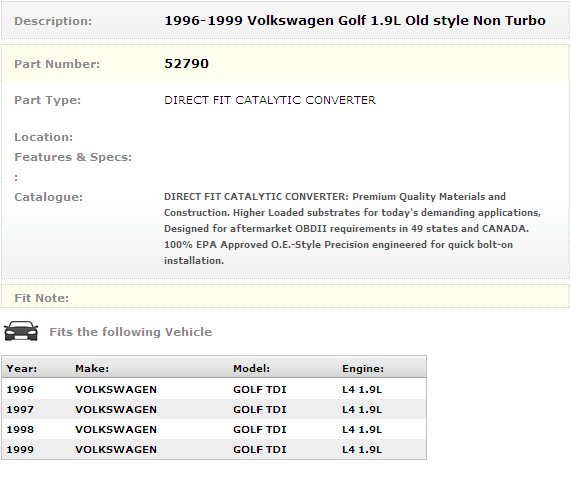Image resolution: width=570 pixels, height=486 pixels.
Task: Click the Fit Note: label
Action: (x=41, y=298)
